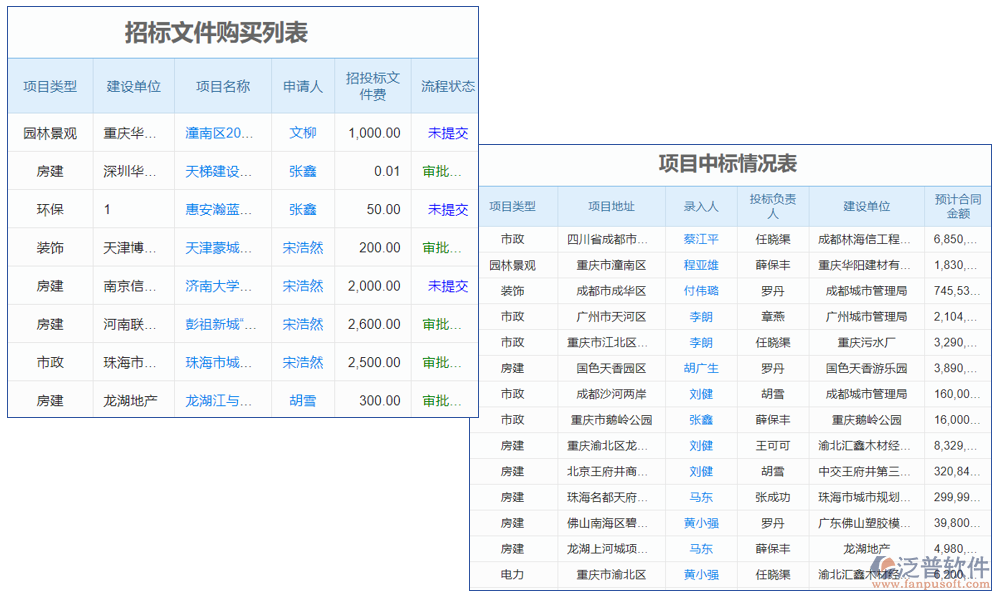Open recorder 付伟璐 link
The height and width of the screenshot is (600, 1000).
click(702, 291)
